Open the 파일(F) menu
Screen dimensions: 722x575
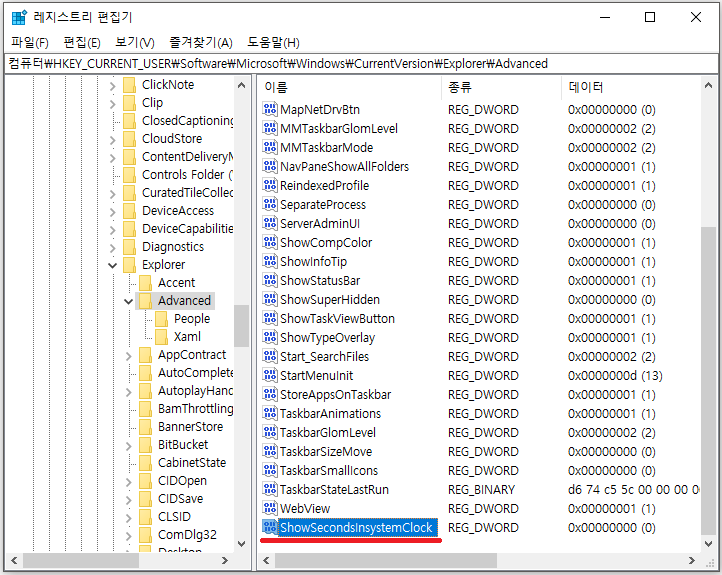click(x=29, y=43)
